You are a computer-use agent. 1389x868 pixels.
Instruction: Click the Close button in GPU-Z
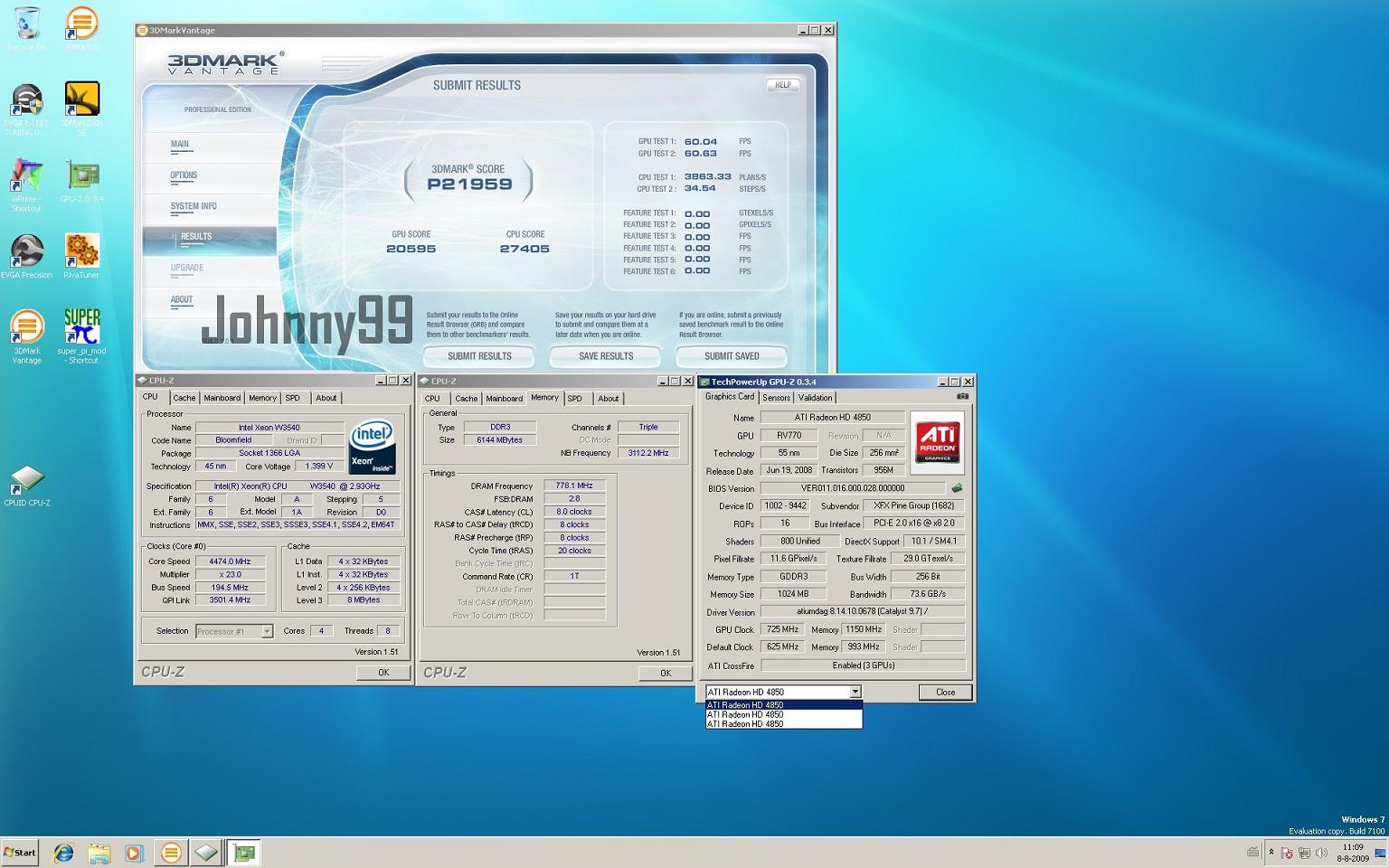tap(945, 693)
